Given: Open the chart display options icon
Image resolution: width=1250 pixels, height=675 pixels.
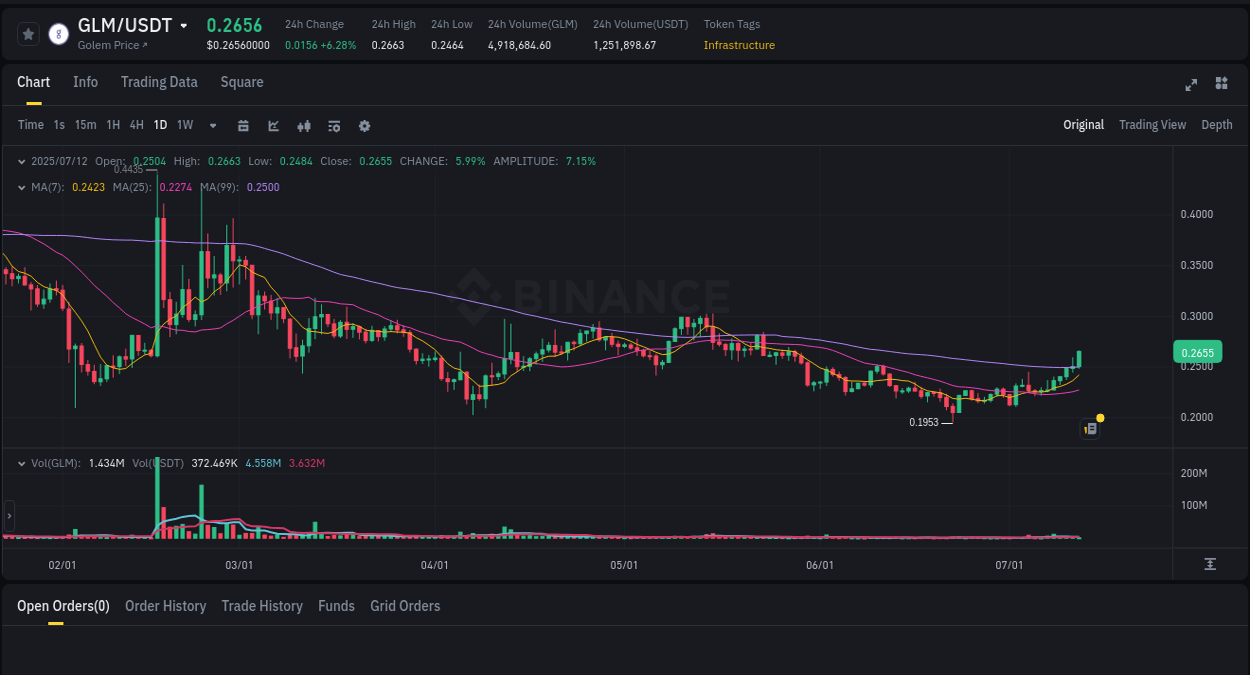Looking at the screenshot, I should pyautogui.click(x=333, y=126).
